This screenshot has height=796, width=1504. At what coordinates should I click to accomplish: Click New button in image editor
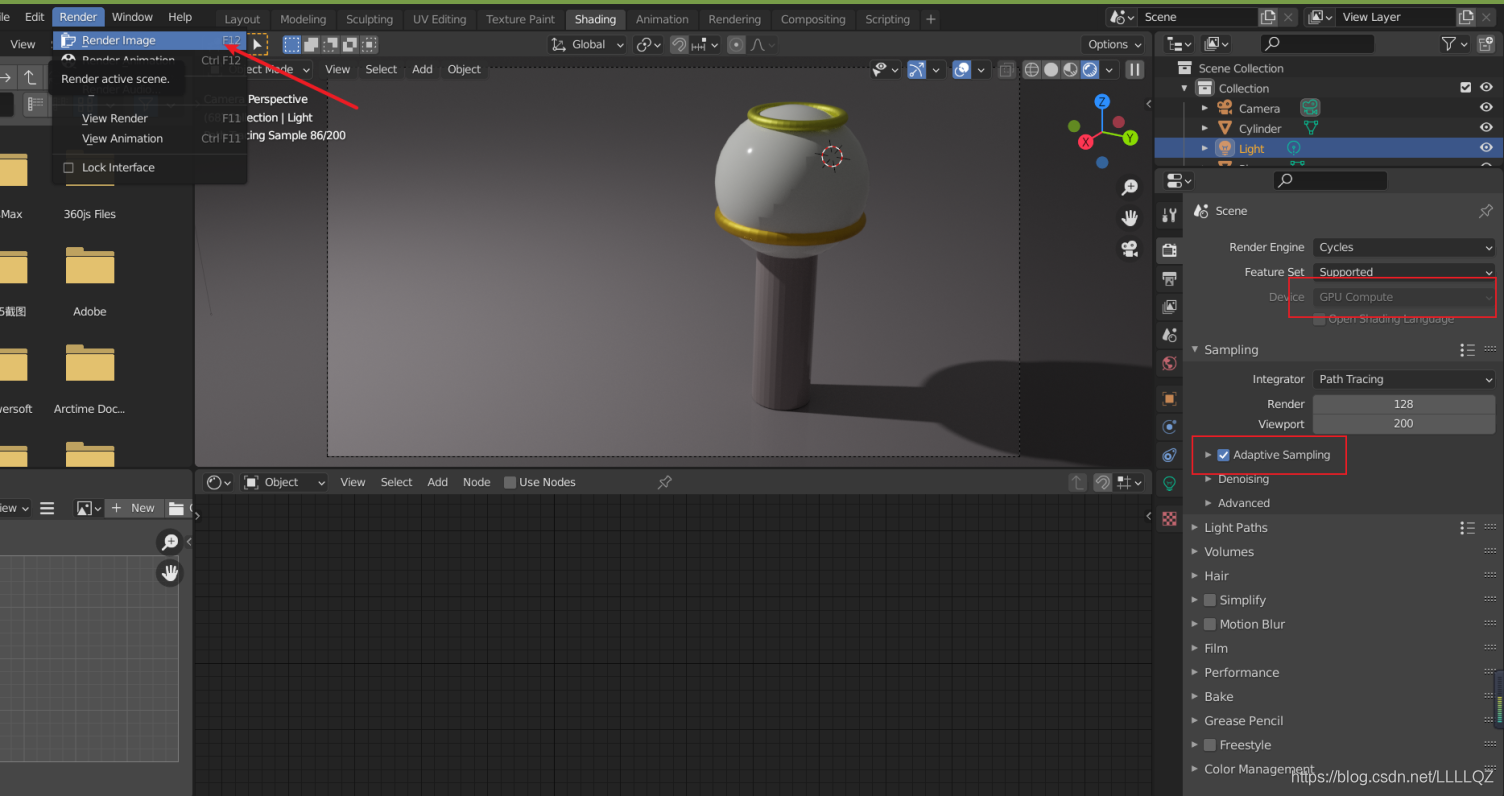133,508
